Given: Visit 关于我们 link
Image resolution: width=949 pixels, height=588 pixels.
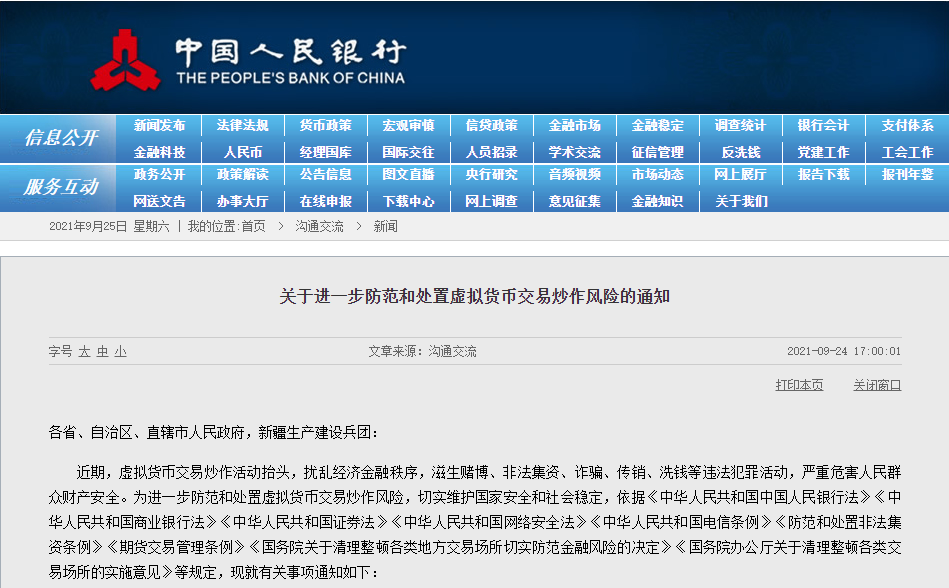Looking at the screenshot, I should pyautogui.click(x=740, y=201).
